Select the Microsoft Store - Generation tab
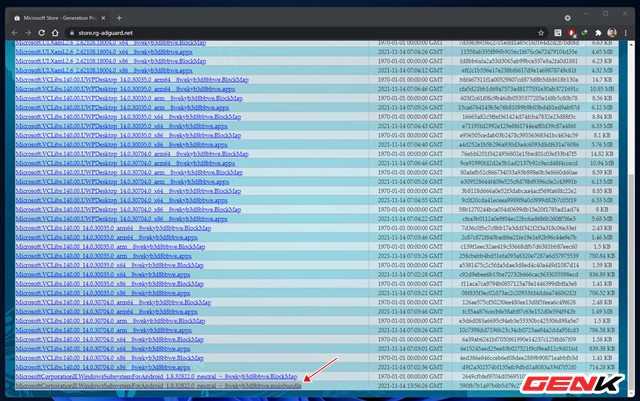Screen dimensions: 640x401 click(60, 18)
